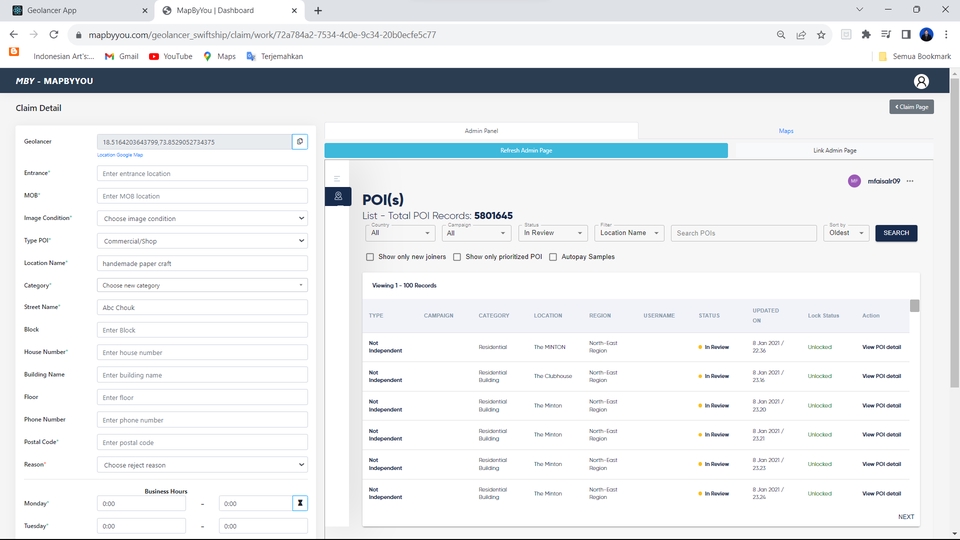Reload the page with browser refresh icon
Screen dimensions: 960x540
tap(54, 35)
